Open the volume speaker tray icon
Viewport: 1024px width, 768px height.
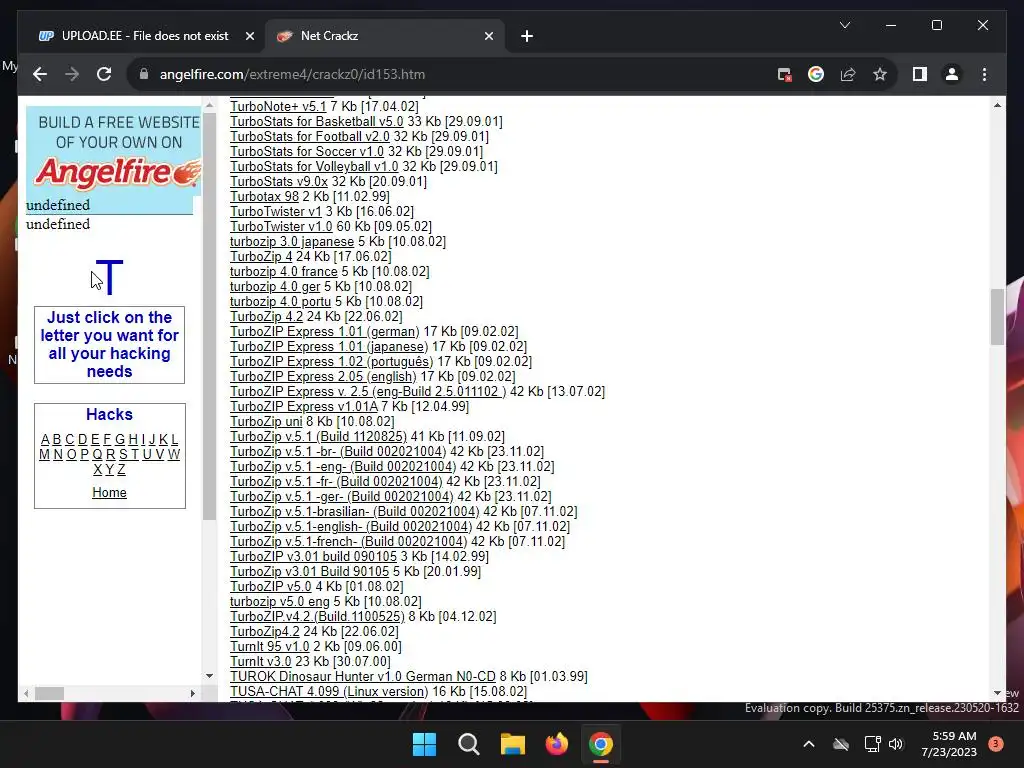click(x=896, y=744)
